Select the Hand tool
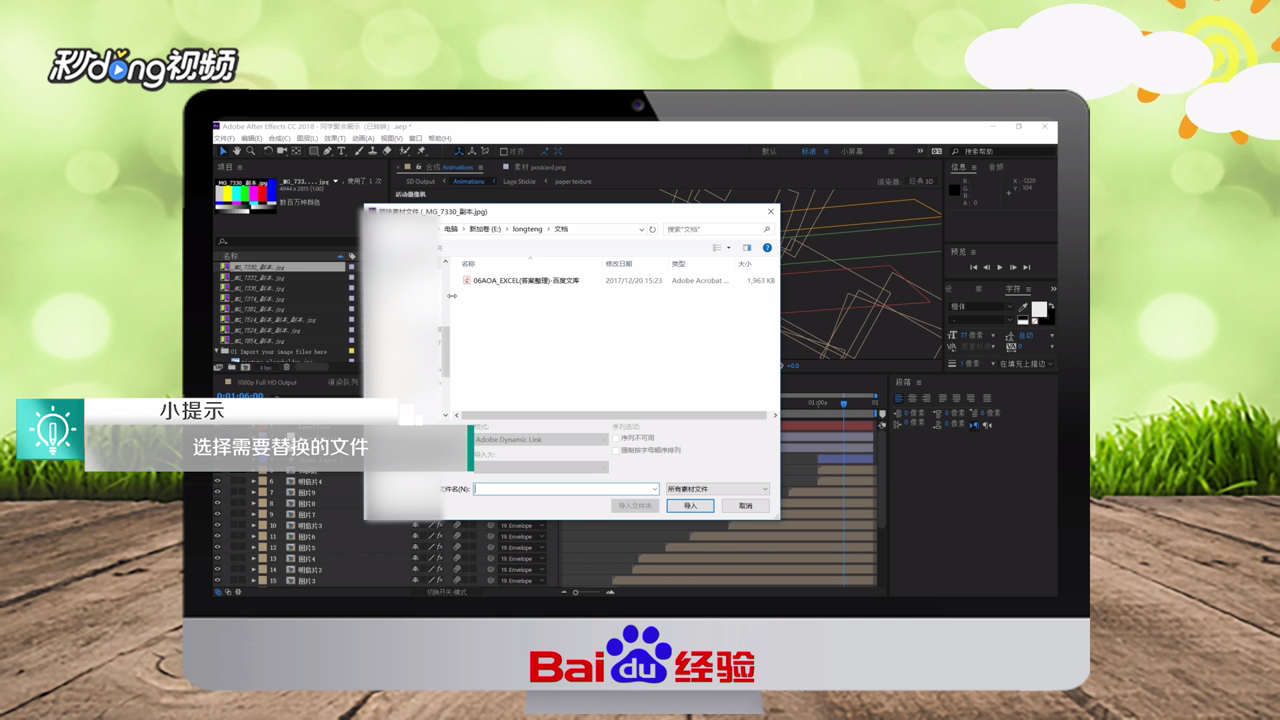 (237, 151)
